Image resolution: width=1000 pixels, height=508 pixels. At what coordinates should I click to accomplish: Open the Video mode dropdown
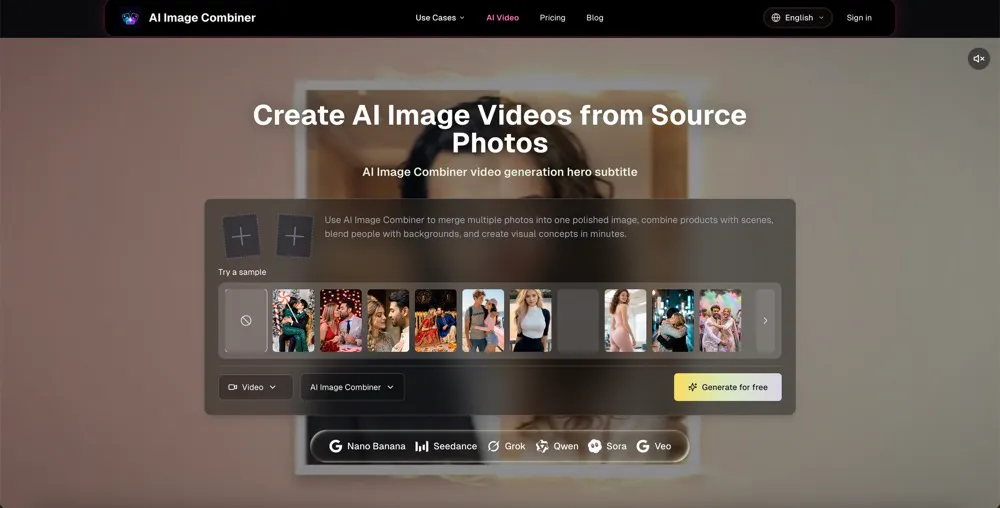click(x=255, y=387)
